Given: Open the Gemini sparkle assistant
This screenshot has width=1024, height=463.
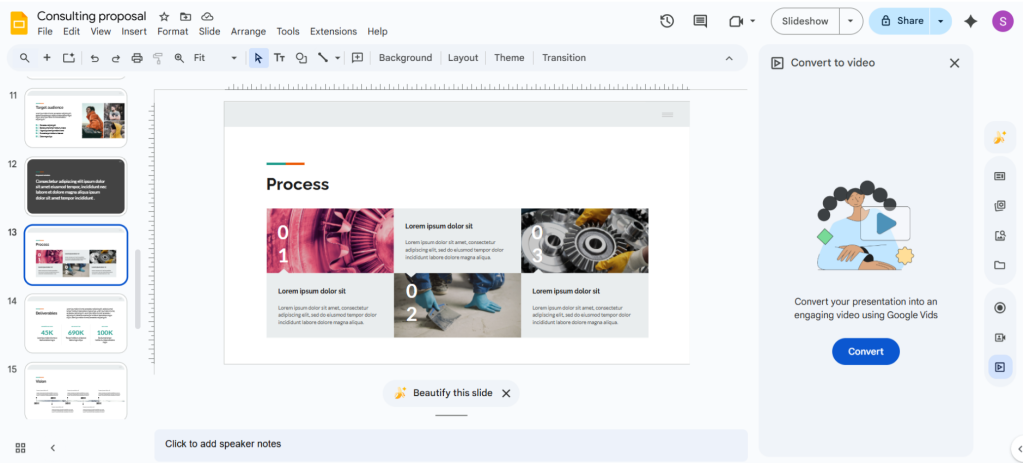Looking at the screenshot, I should [971, 22].
